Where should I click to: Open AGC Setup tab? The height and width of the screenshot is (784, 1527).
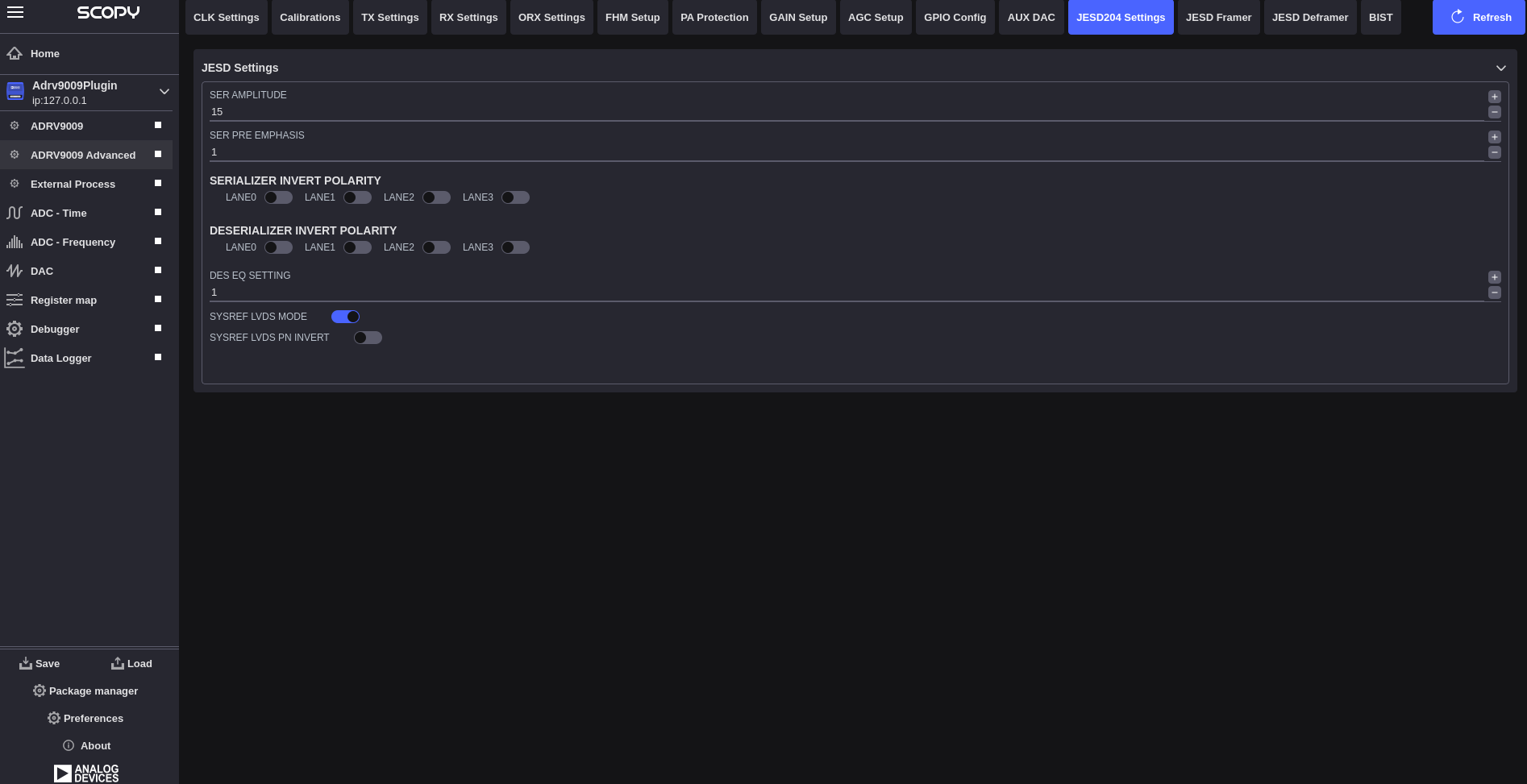(x=876, y=17)
